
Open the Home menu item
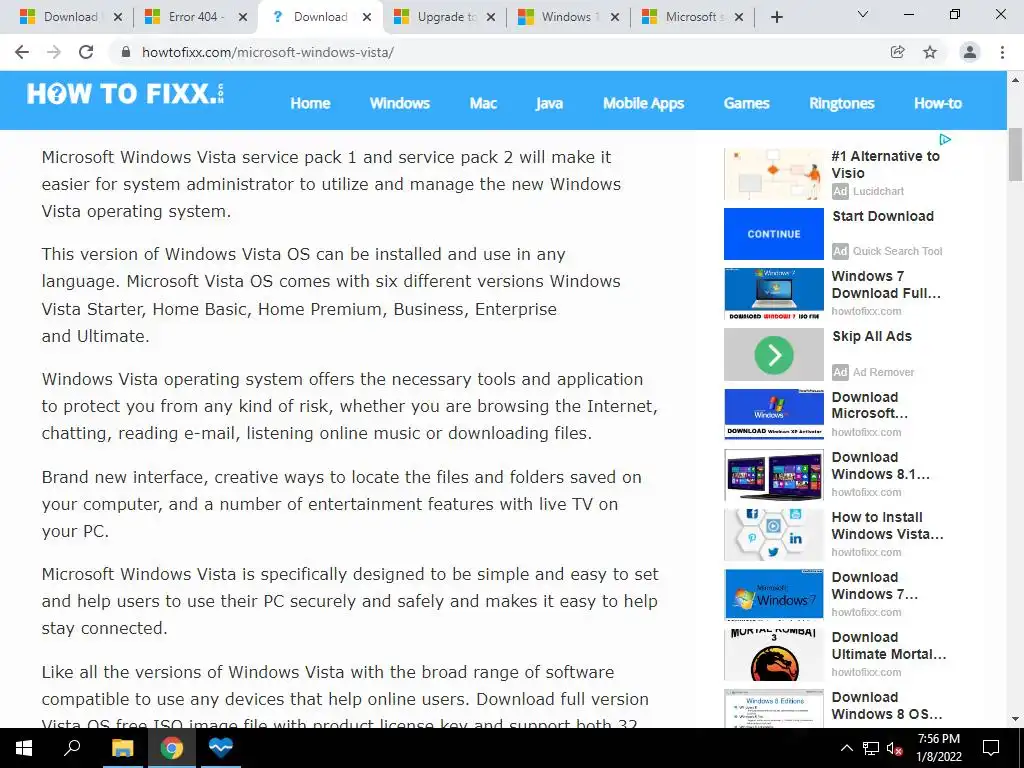[310, 103]
